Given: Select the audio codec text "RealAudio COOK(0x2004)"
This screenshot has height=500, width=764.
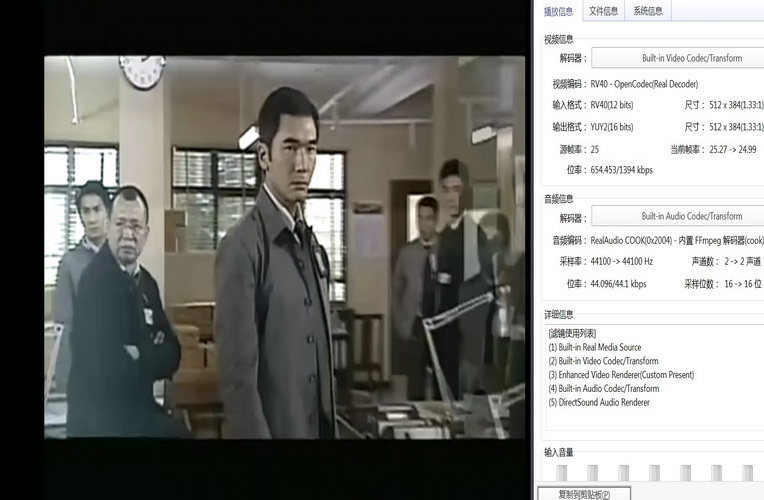Looking at the screenshot, I should pos(629,240).
